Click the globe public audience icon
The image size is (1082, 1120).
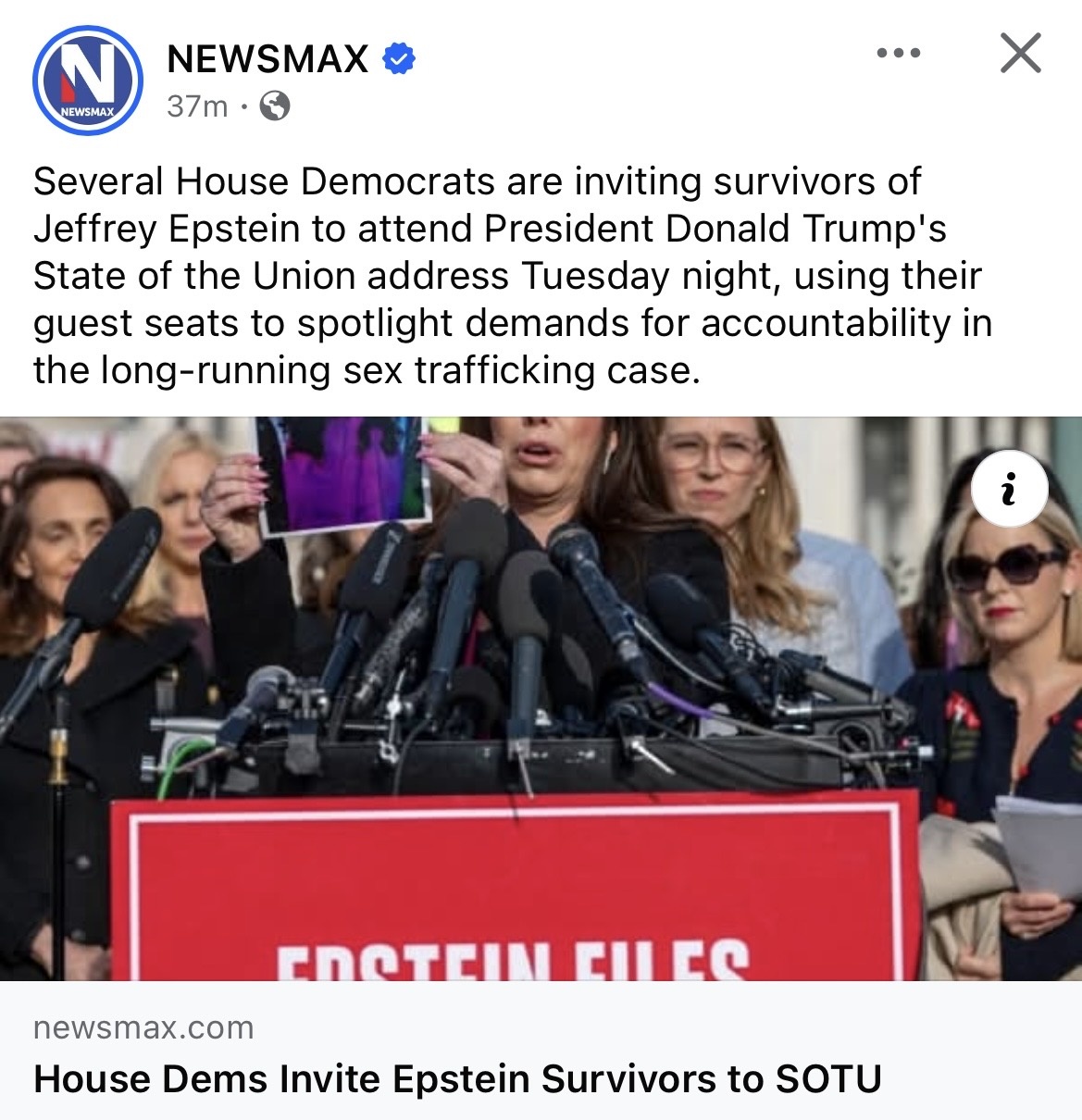(x=274, y=106)
